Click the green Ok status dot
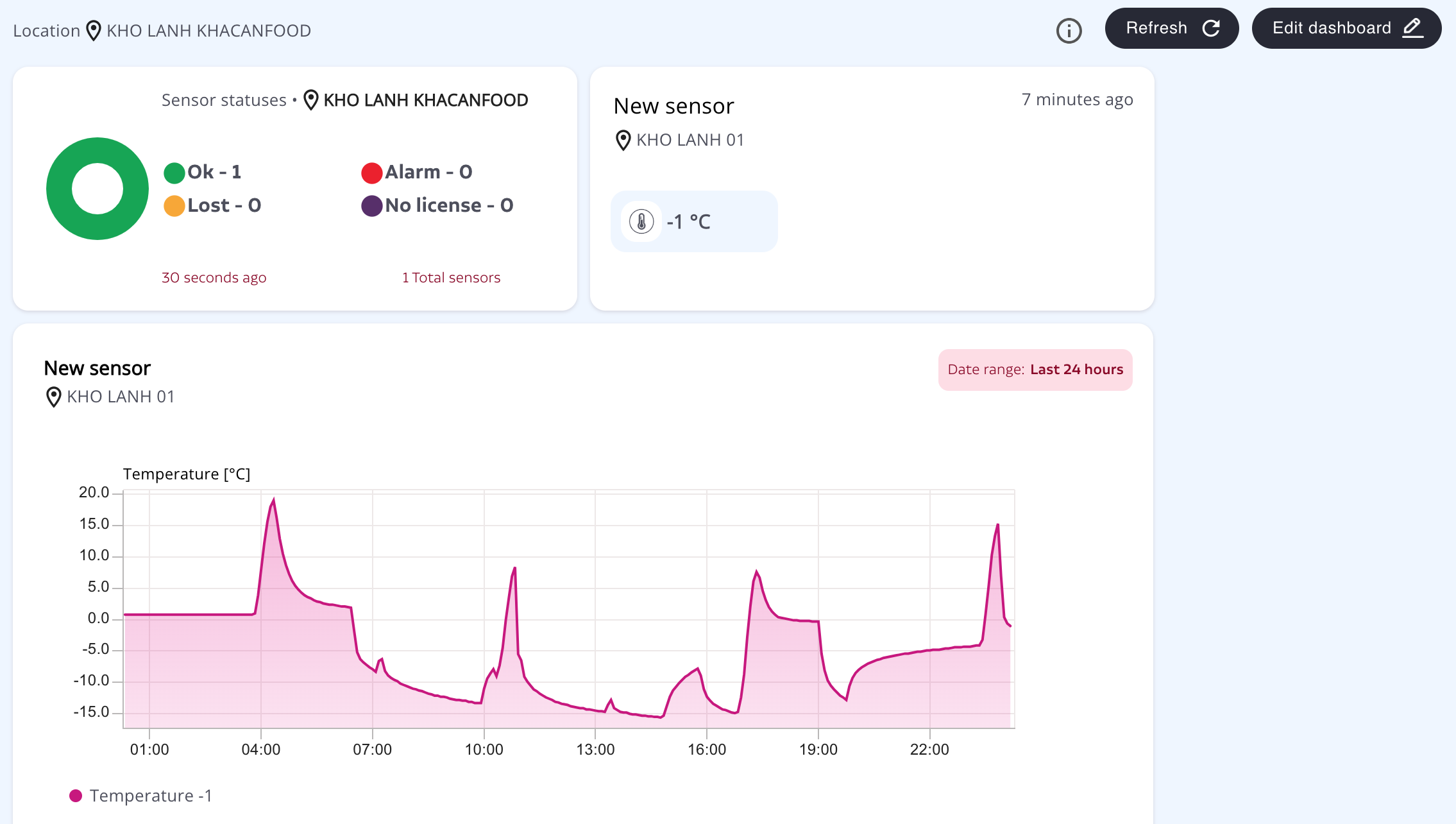1456x824 pixels. click(174, 173)
